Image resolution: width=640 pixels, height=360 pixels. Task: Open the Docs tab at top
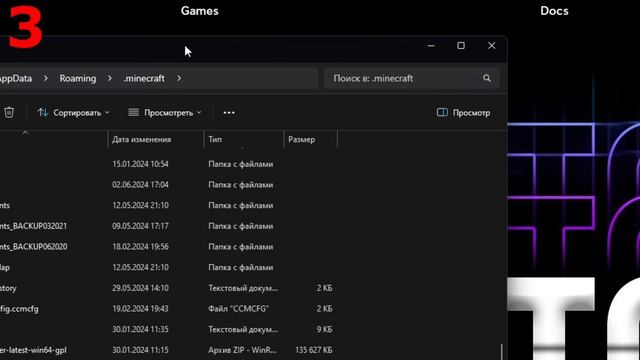(554, 11)
